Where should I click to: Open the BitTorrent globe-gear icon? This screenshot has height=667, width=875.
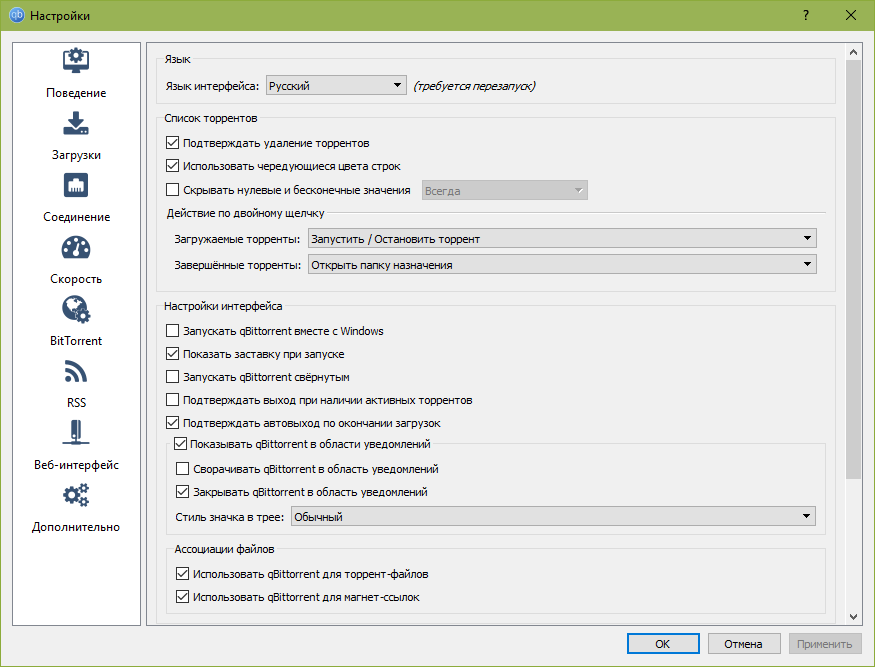(x=76, y=309)
